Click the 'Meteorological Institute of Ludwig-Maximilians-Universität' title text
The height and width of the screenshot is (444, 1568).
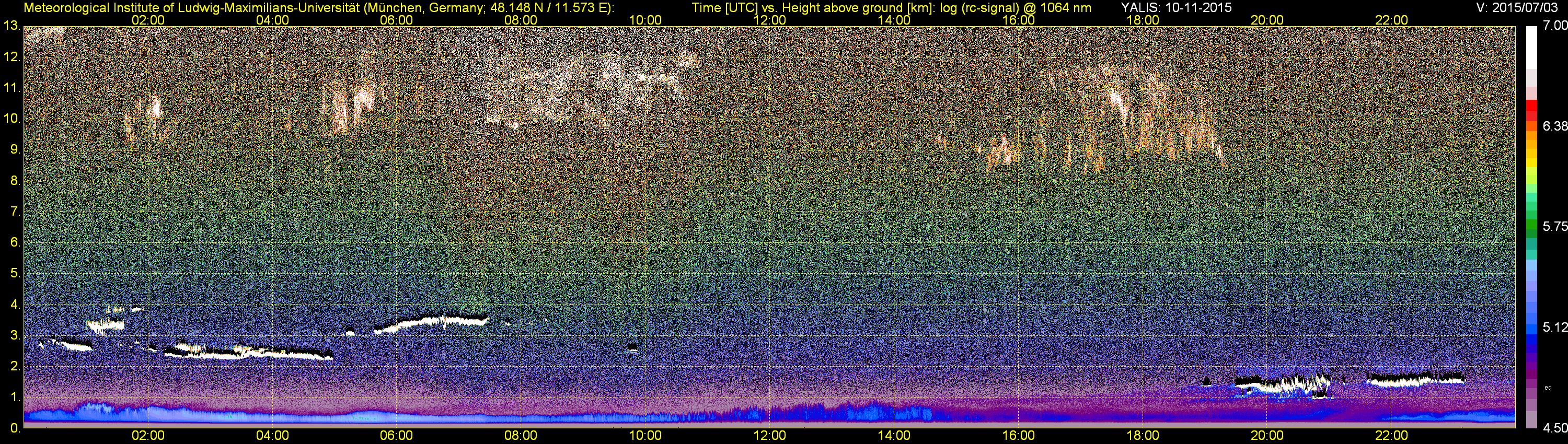193,8
